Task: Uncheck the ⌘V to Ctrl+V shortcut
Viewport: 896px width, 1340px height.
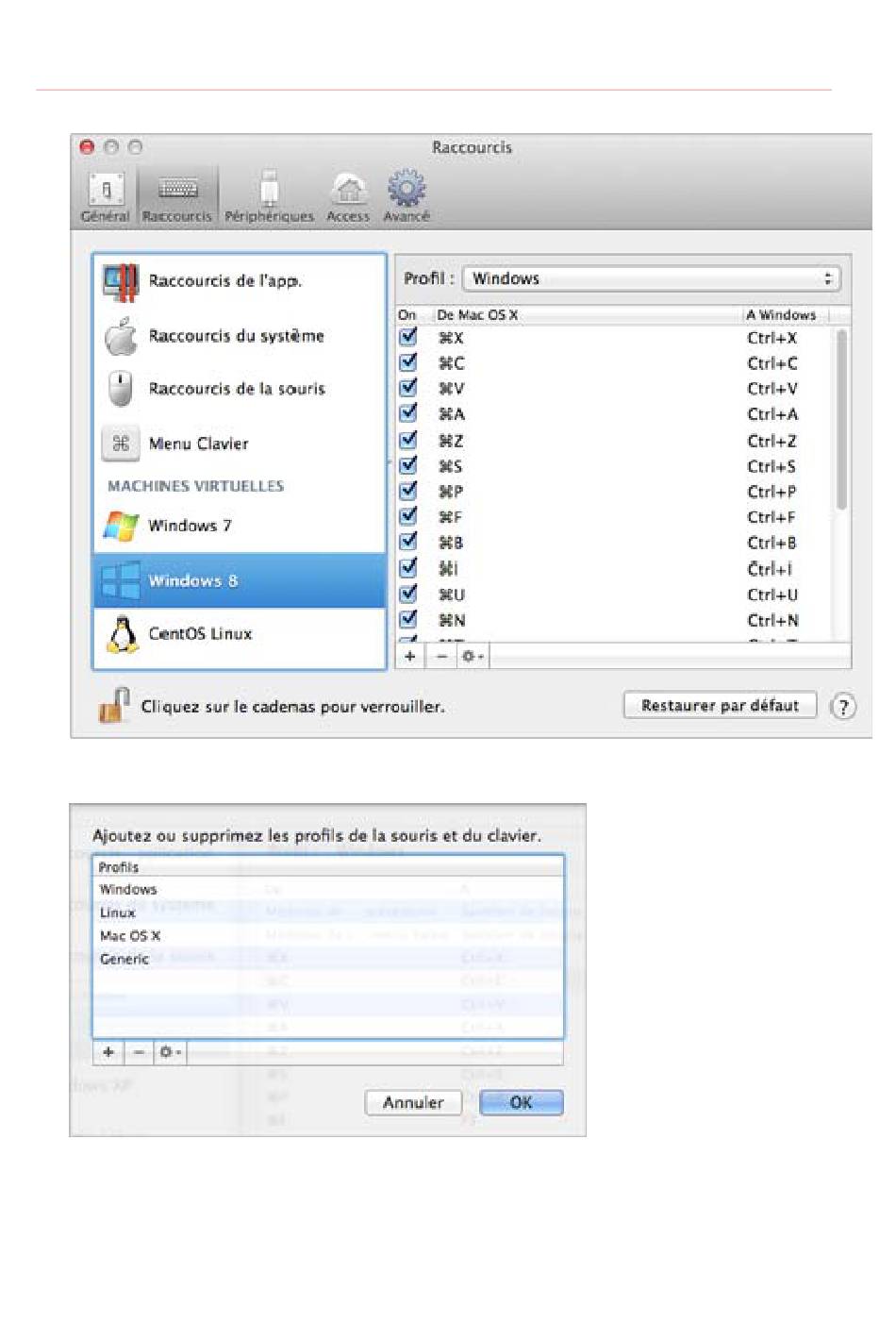Action: coord(408,387)
